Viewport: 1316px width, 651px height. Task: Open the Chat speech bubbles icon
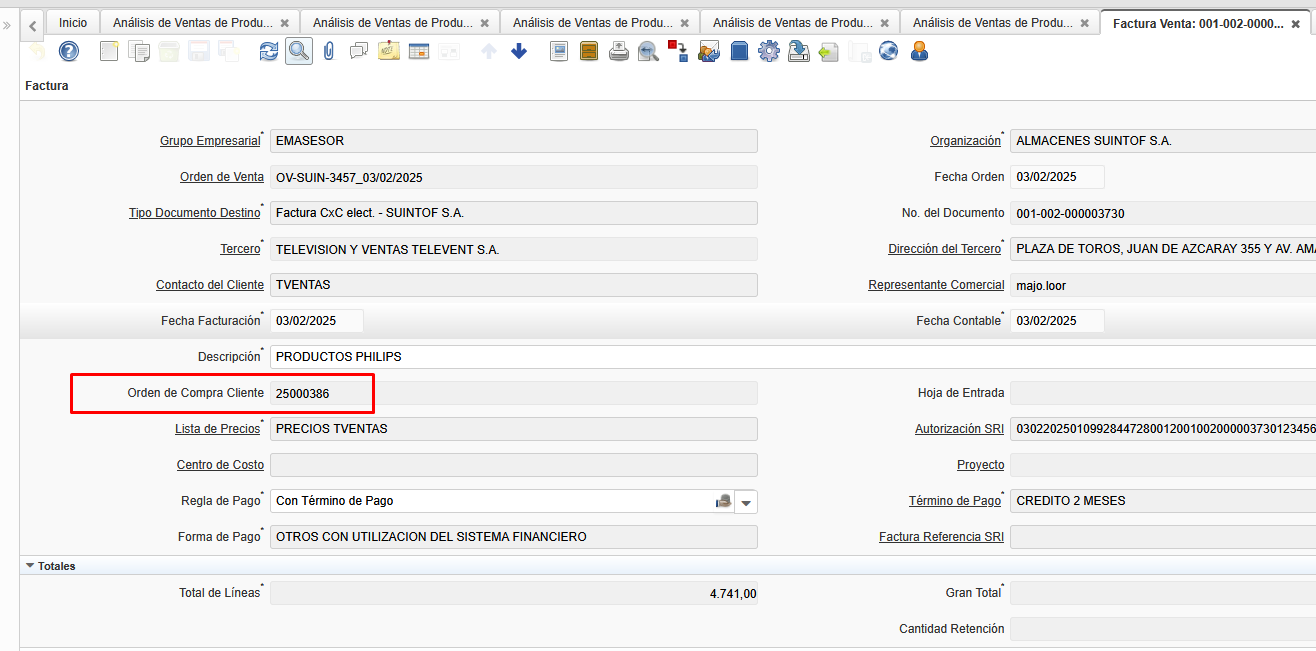click(x=358, y=51)
